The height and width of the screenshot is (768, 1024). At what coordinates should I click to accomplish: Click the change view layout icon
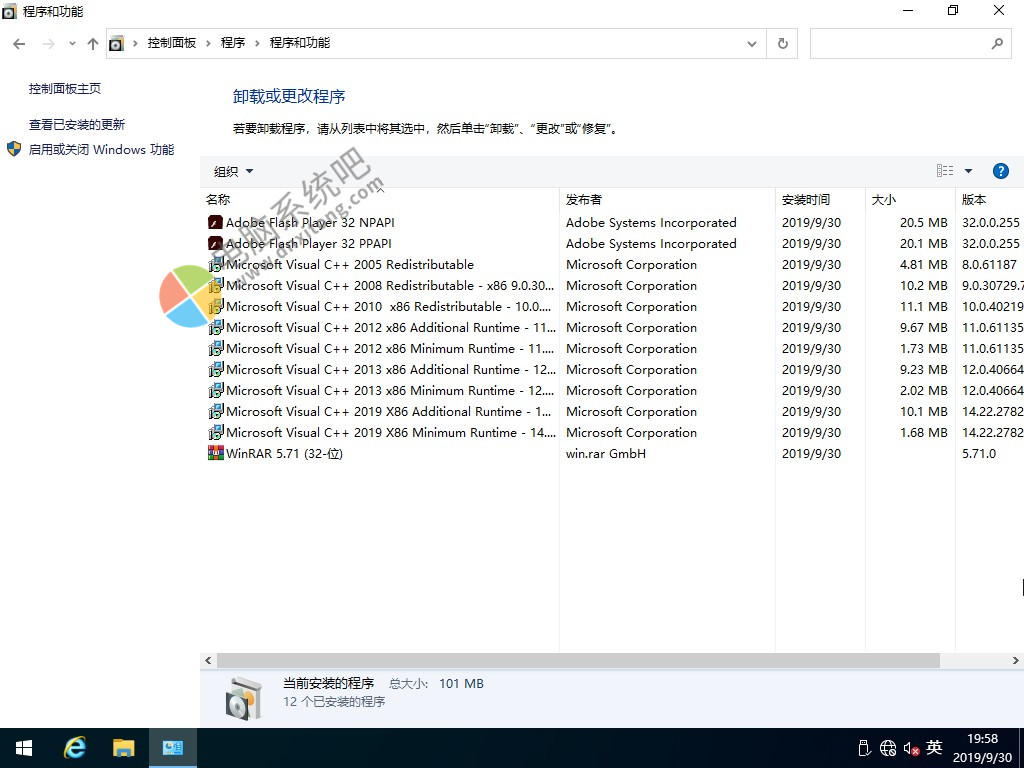point(944,171)
